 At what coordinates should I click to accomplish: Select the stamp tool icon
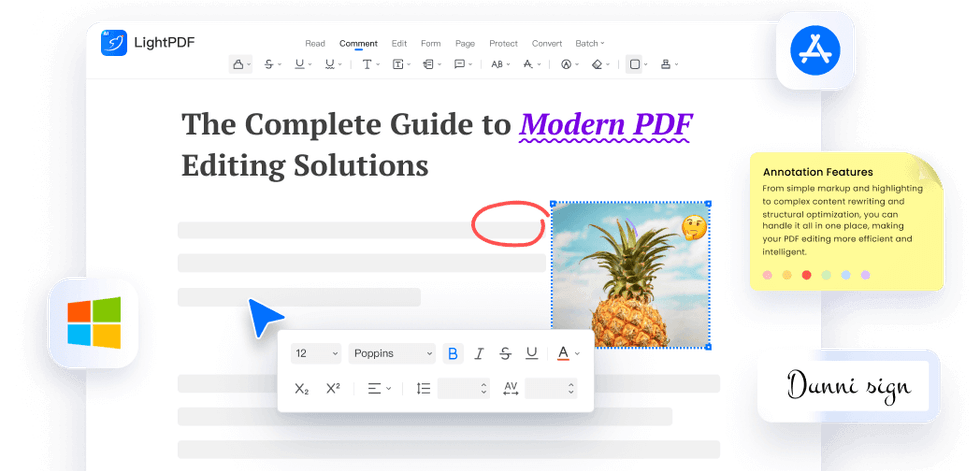pyautogui.click(x=666, y=64)
